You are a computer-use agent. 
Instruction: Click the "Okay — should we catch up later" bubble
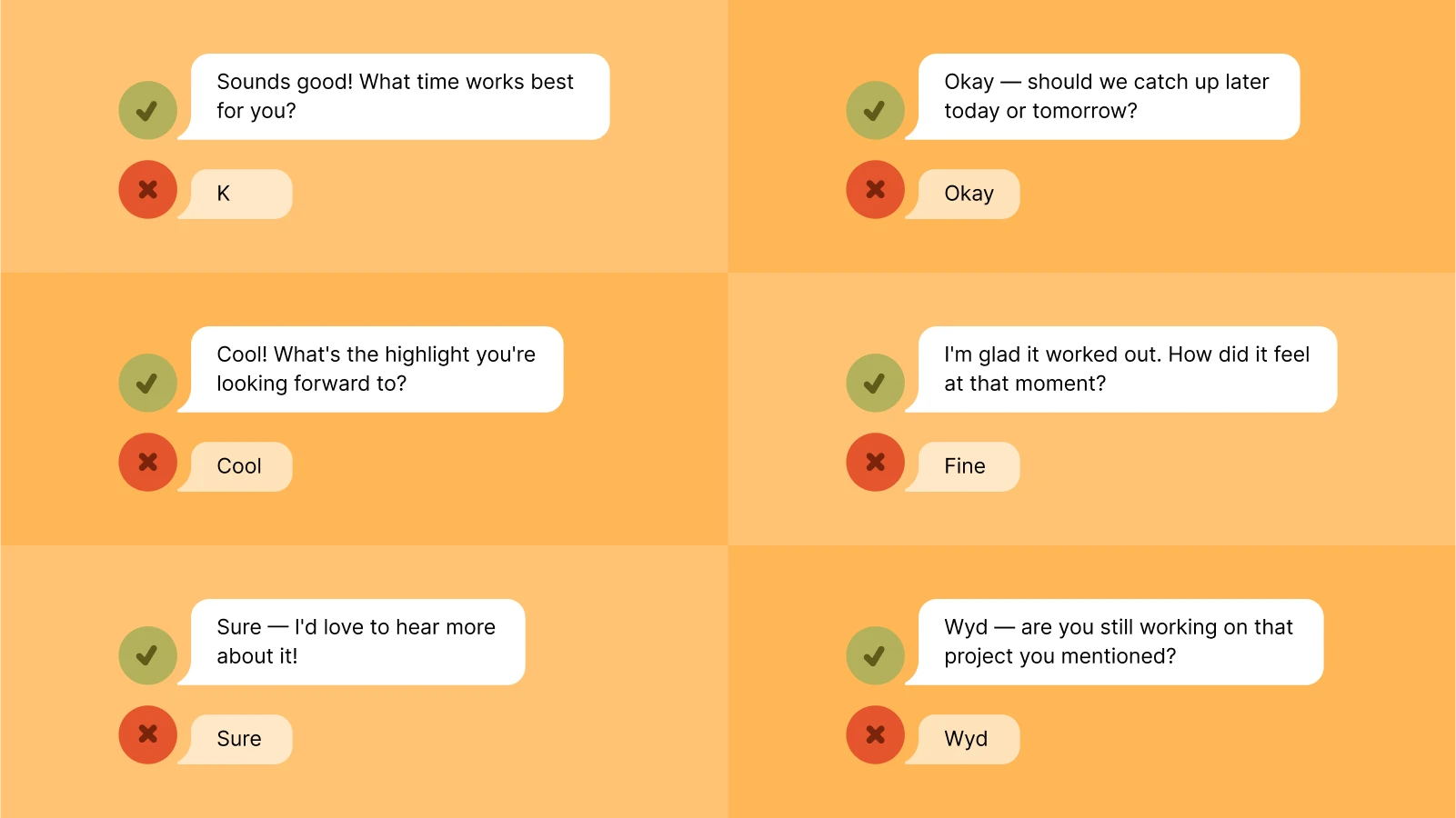coord(1108,96)
